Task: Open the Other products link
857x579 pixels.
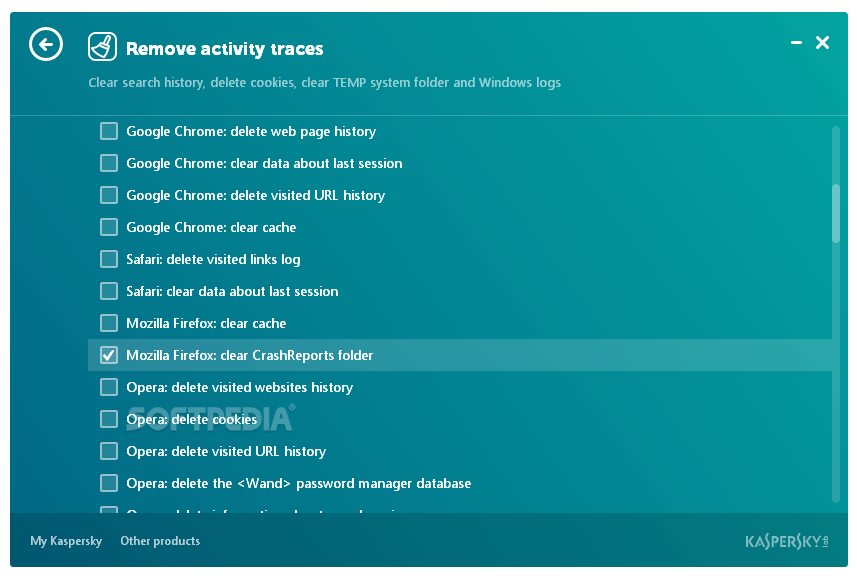Action: pyautogui.click(x=160, y=541)
